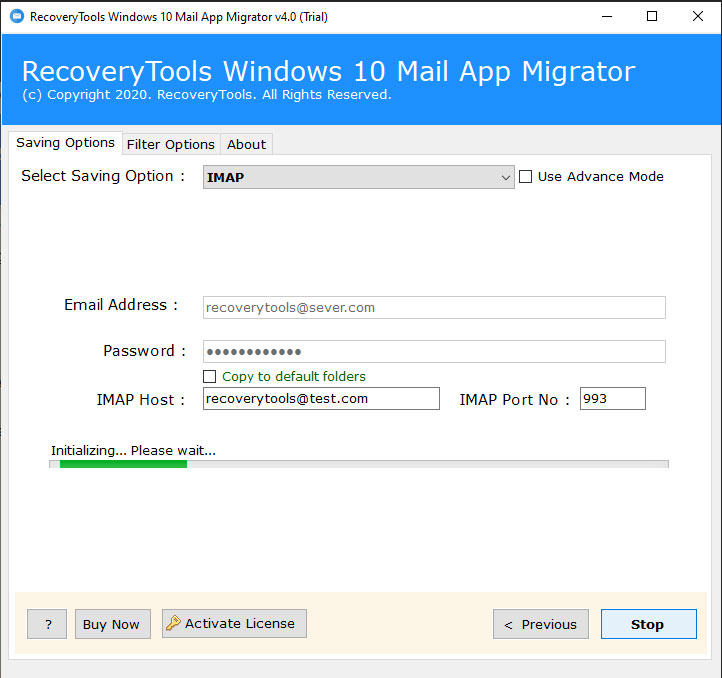Click the copyright 2020 RecoveryTools text
The width and height of the screenshot is (722, 678).
[207, 94]
